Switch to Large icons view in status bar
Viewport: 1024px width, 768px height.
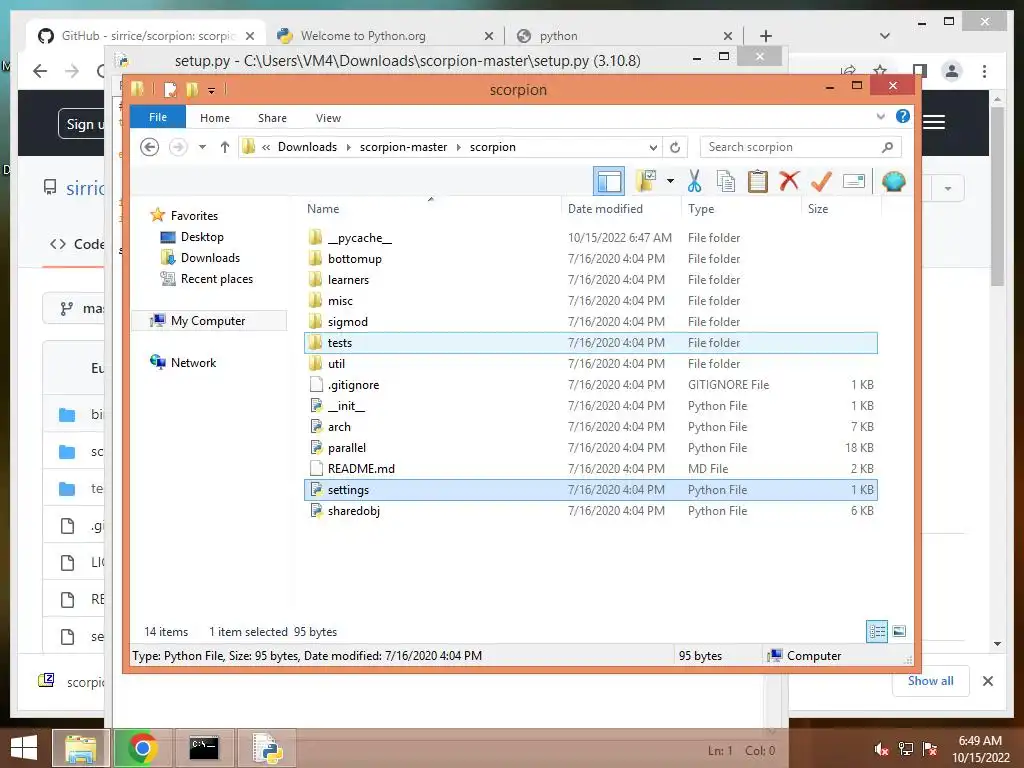tap(899, 631)
